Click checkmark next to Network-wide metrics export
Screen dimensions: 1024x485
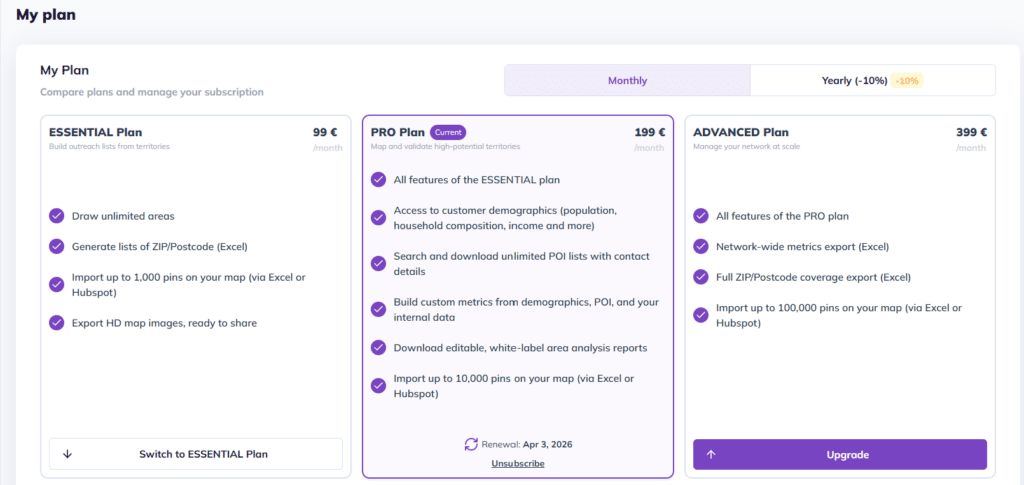point(701,246)
